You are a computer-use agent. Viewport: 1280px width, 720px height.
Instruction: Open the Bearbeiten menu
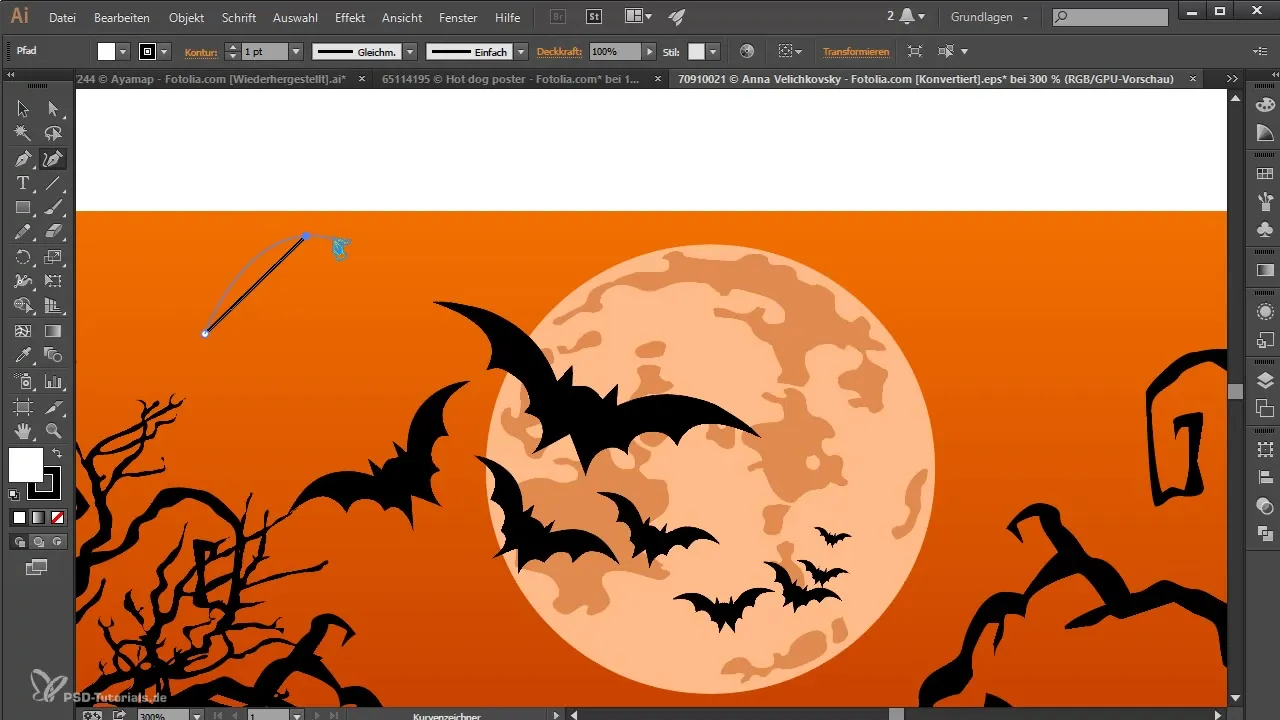click(x=122, y=18)
